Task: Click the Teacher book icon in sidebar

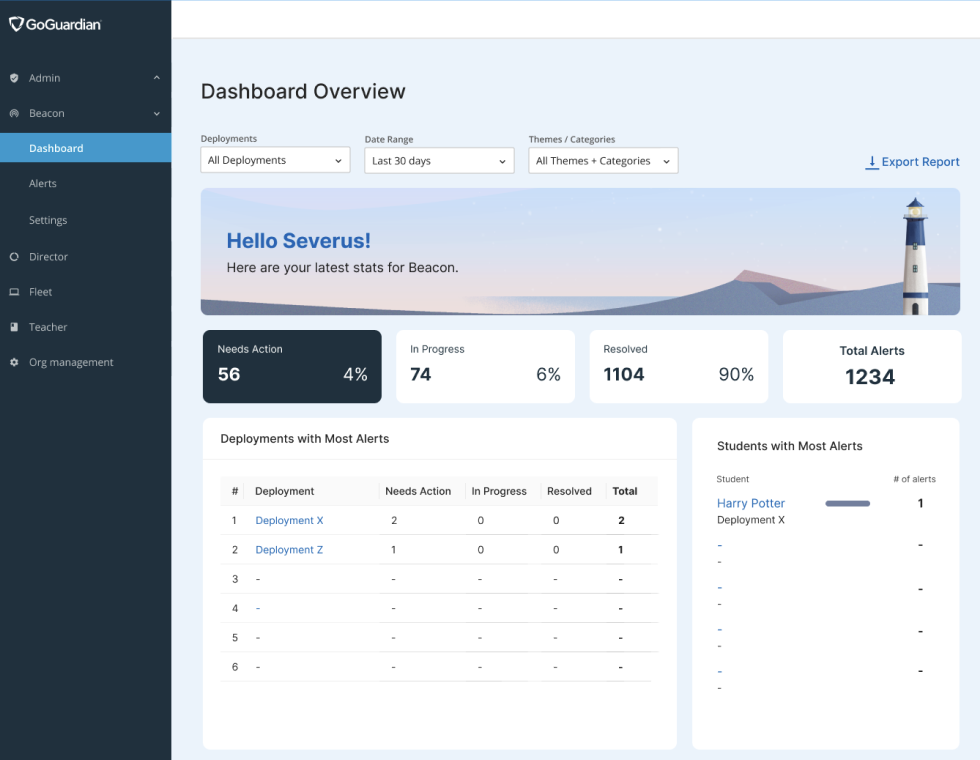Action: click(x=14, y=327)
